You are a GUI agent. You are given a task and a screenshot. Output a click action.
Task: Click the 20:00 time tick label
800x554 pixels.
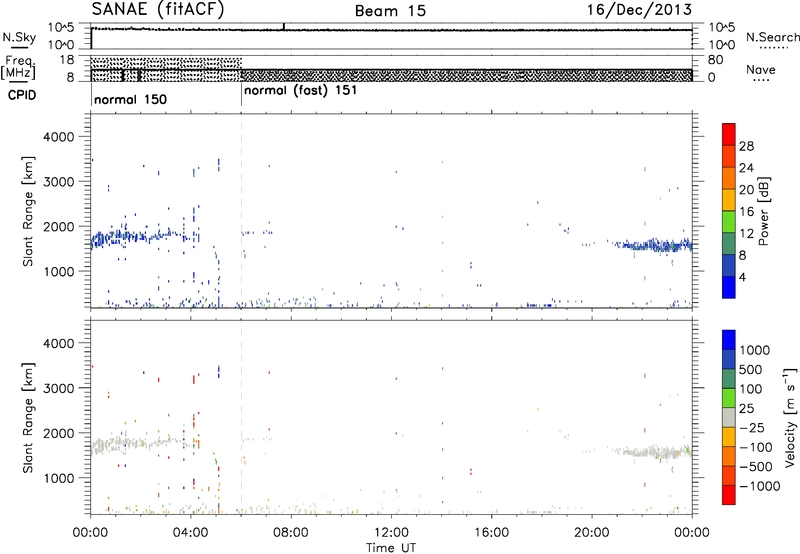(x=592, y=533)
